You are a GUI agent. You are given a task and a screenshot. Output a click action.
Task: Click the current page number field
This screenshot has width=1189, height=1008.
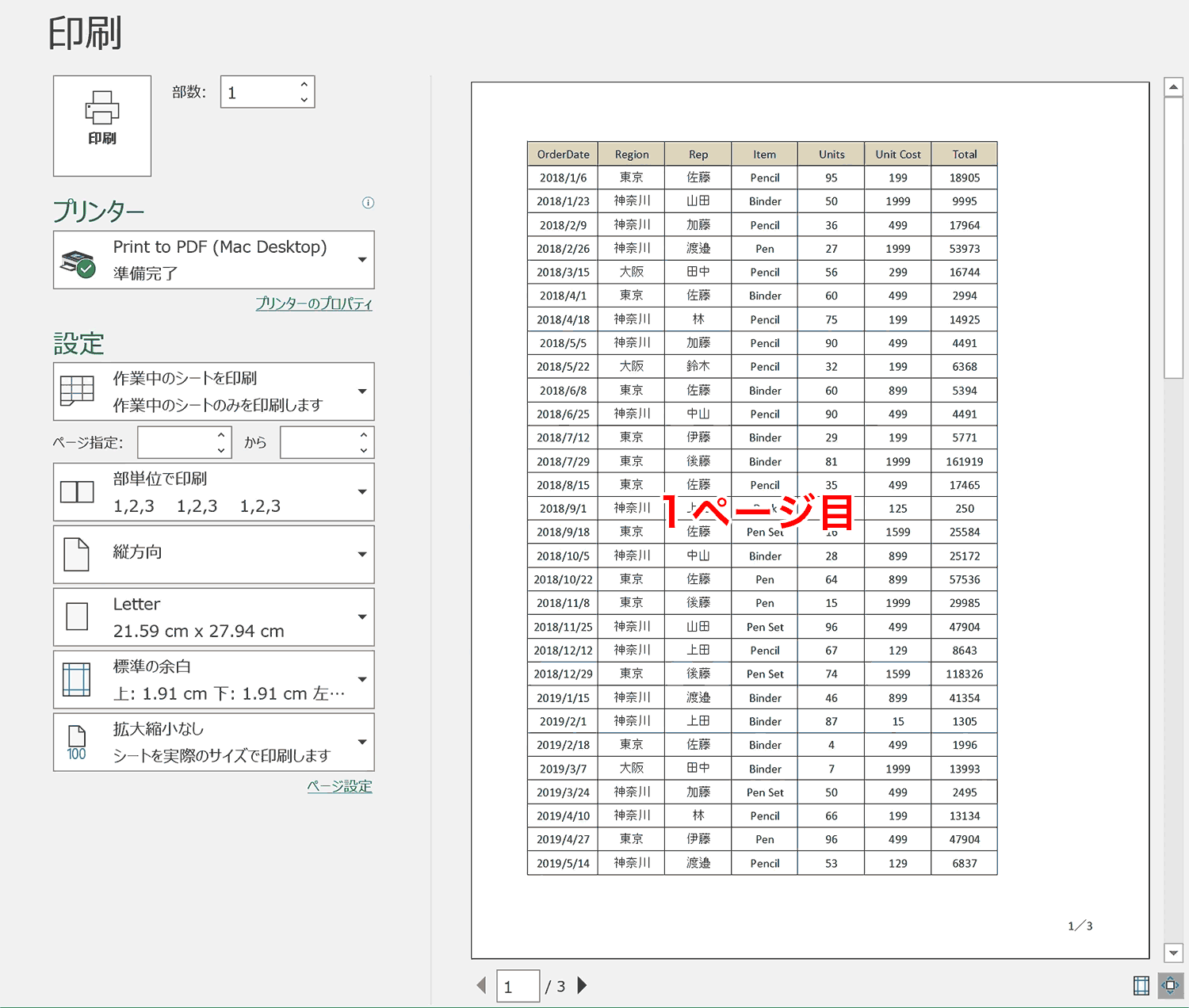[518, 986]
